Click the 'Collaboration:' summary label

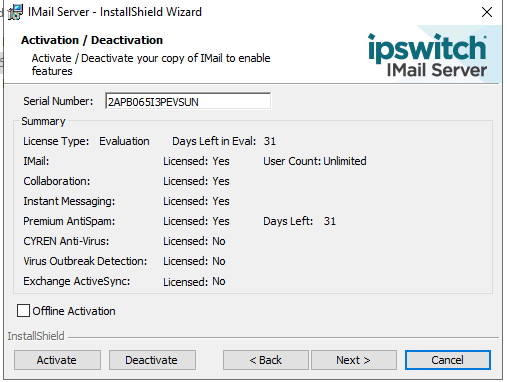tap(57, 181)
